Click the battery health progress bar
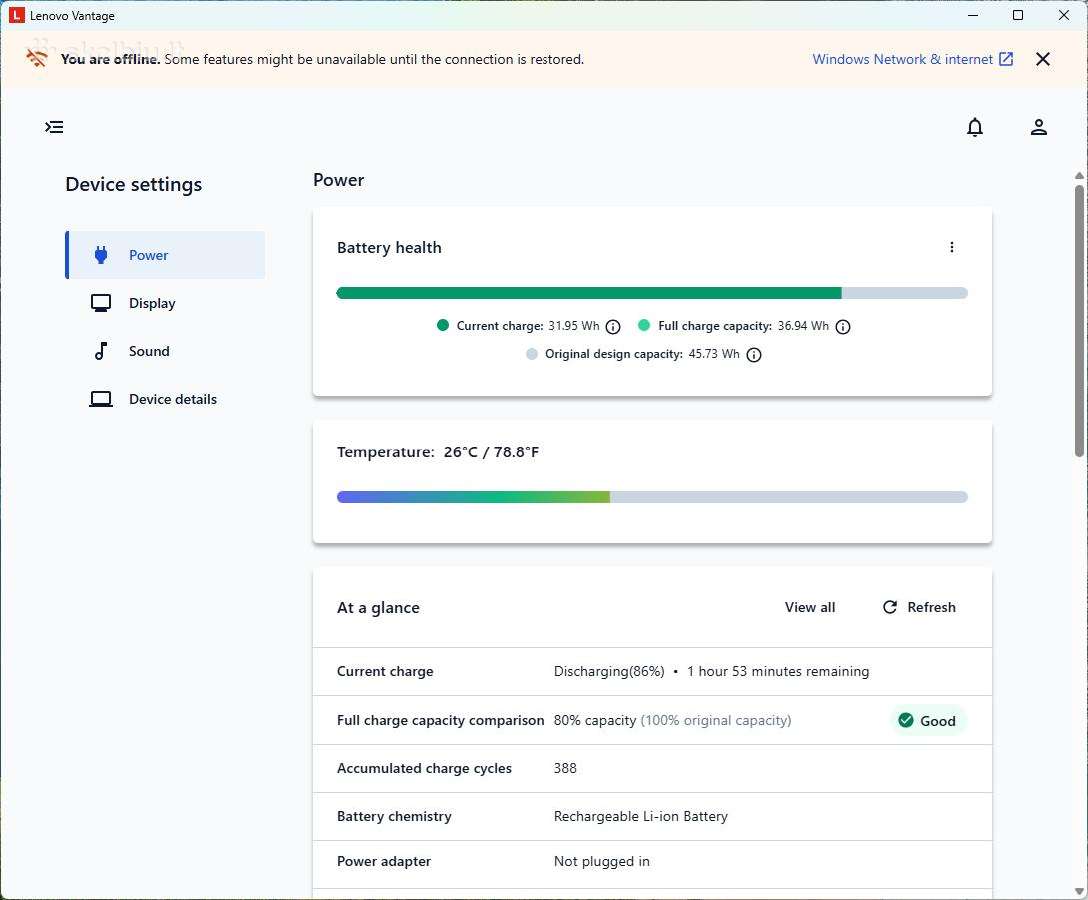Viewport: 1088px width, 900px height. [x=652, y=293]
